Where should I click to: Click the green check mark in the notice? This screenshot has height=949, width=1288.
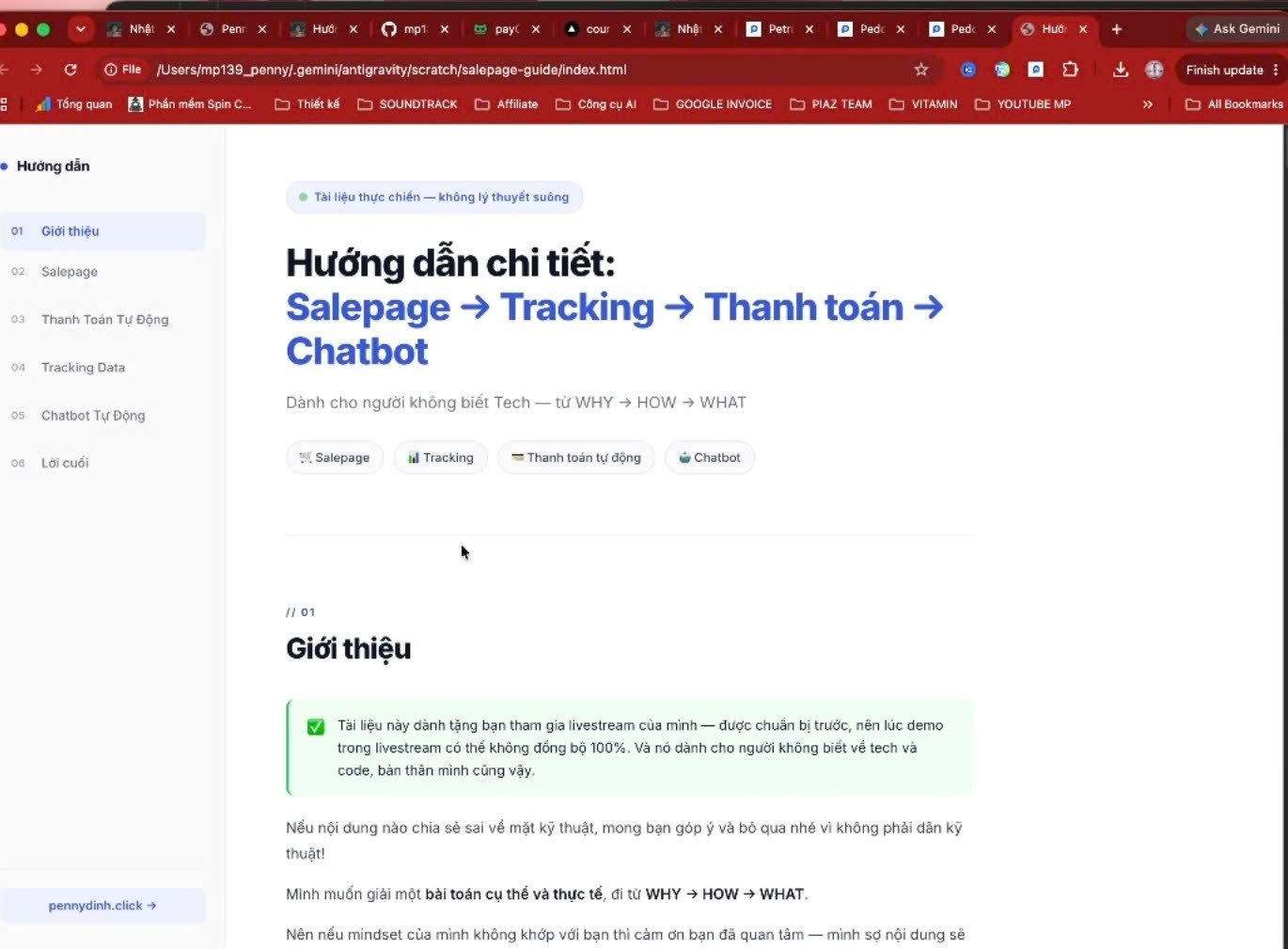click(x=316, y=727)
